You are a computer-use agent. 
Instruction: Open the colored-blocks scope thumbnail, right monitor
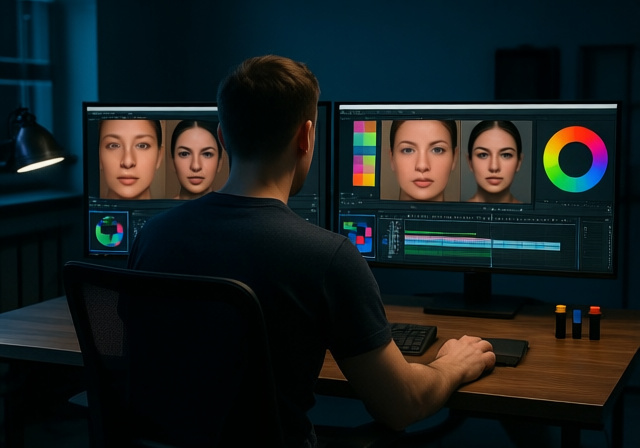pyautogui.click(x=358, y=237)
